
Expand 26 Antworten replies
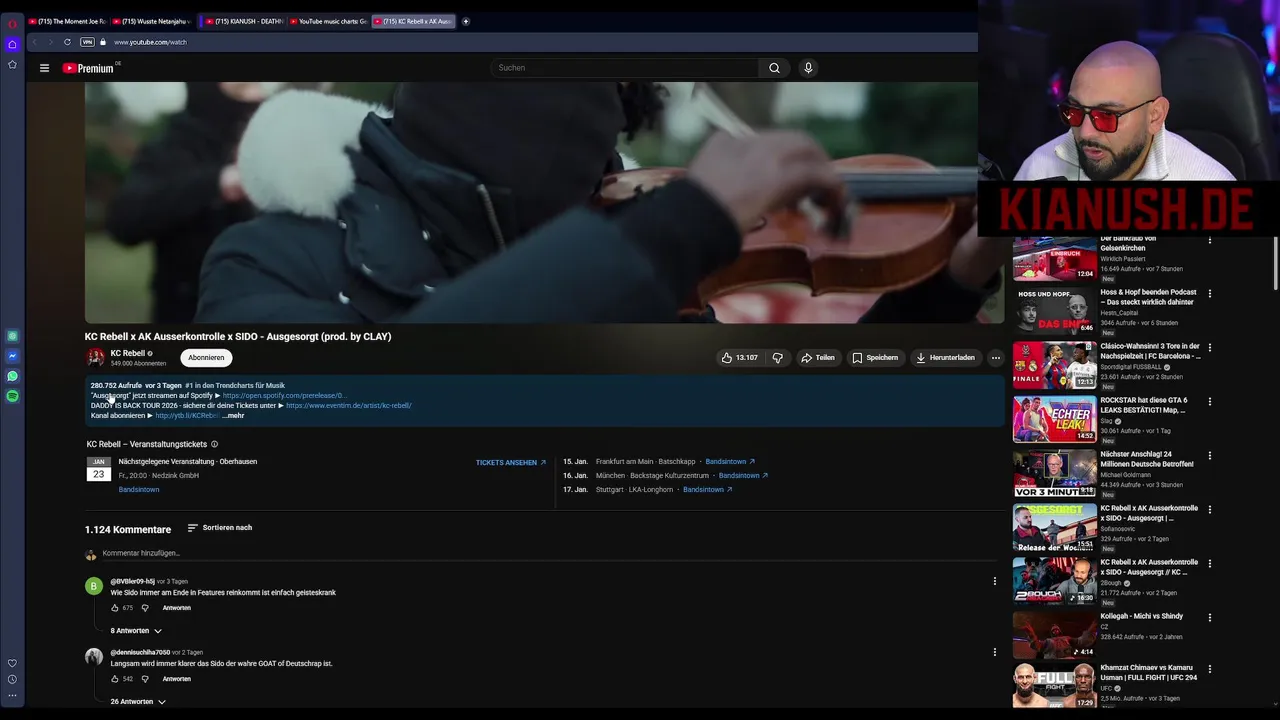[138, 702]
